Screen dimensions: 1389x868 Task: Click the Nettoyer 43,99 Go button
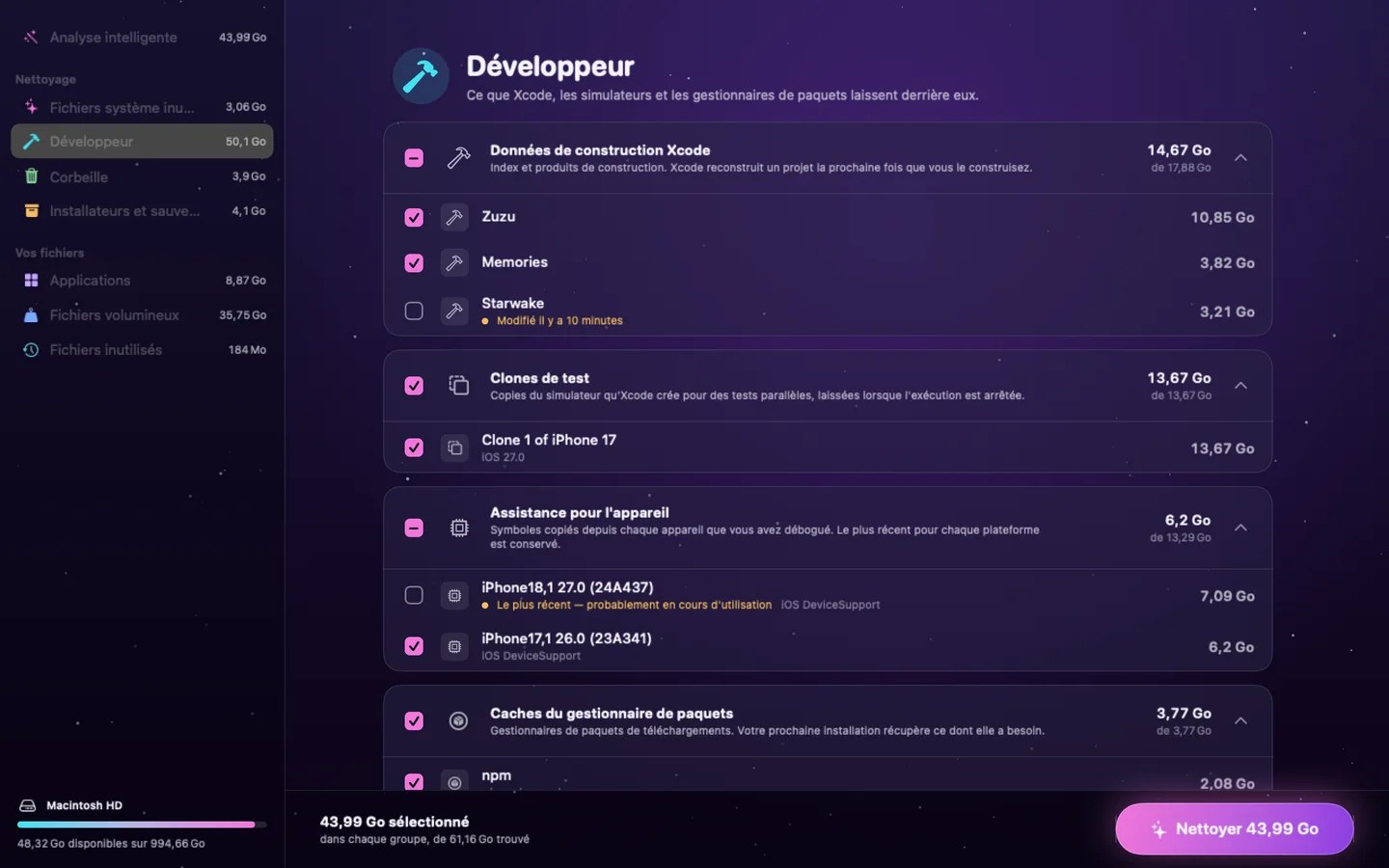tap(1235, 828)
